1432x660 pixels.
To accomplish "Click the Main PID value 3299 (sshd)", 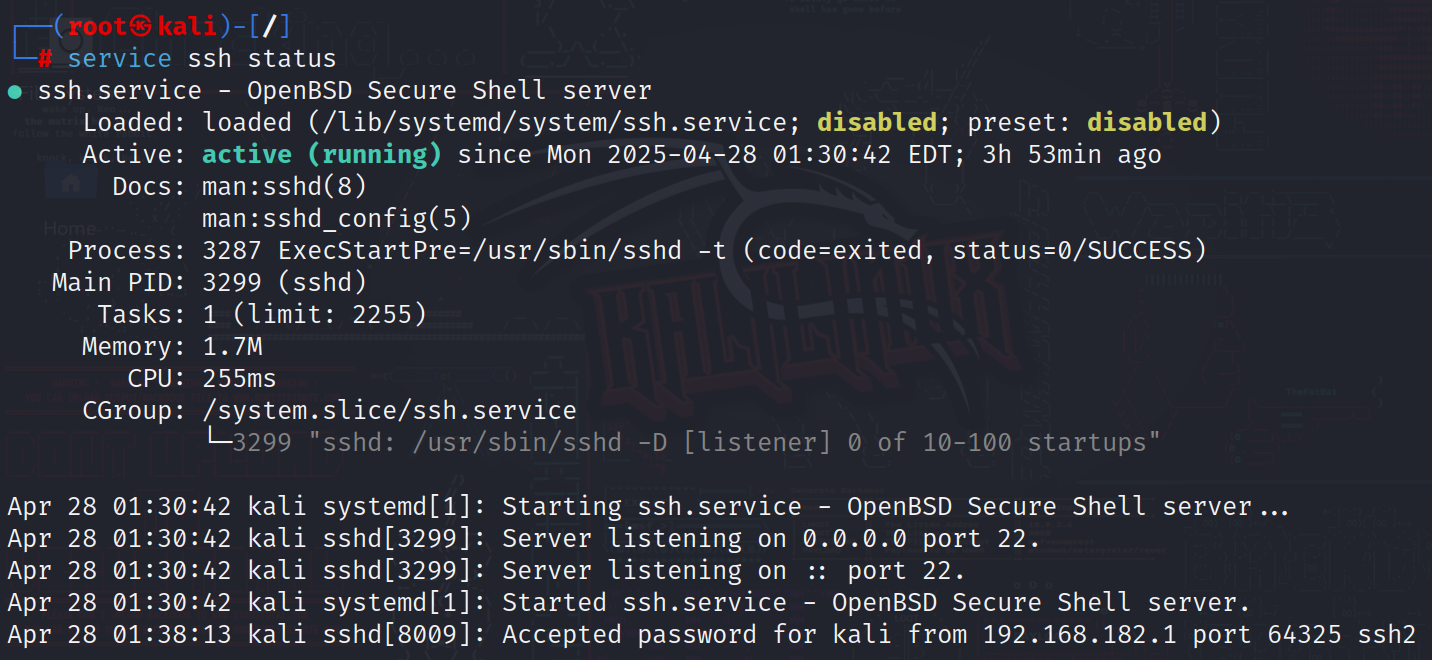I will coord(284,283).
